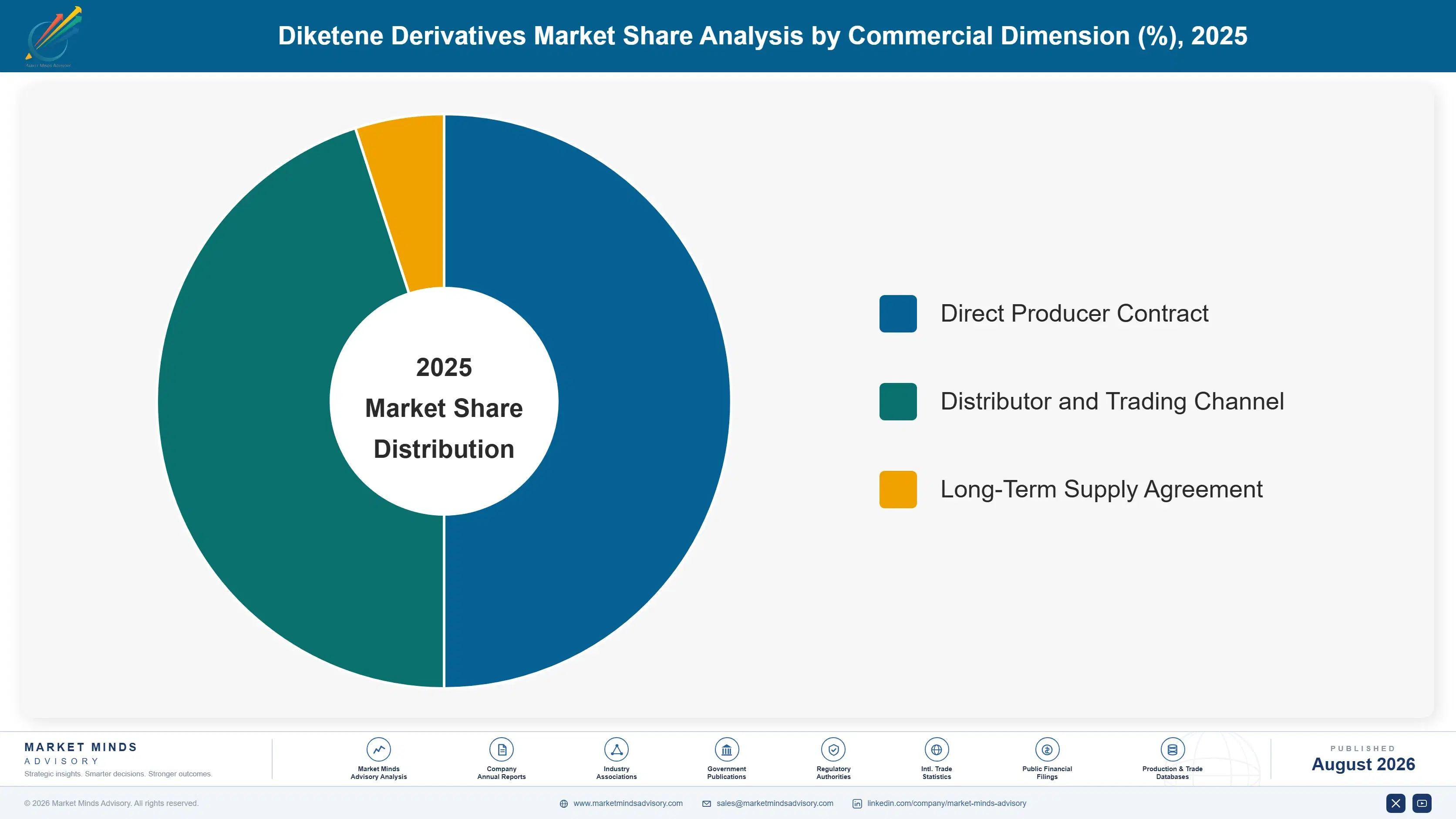The width and height of the screenshot is (1456, 819).
Task: Click the Regulatory Authorities shield icon
Action: [833, 749]
